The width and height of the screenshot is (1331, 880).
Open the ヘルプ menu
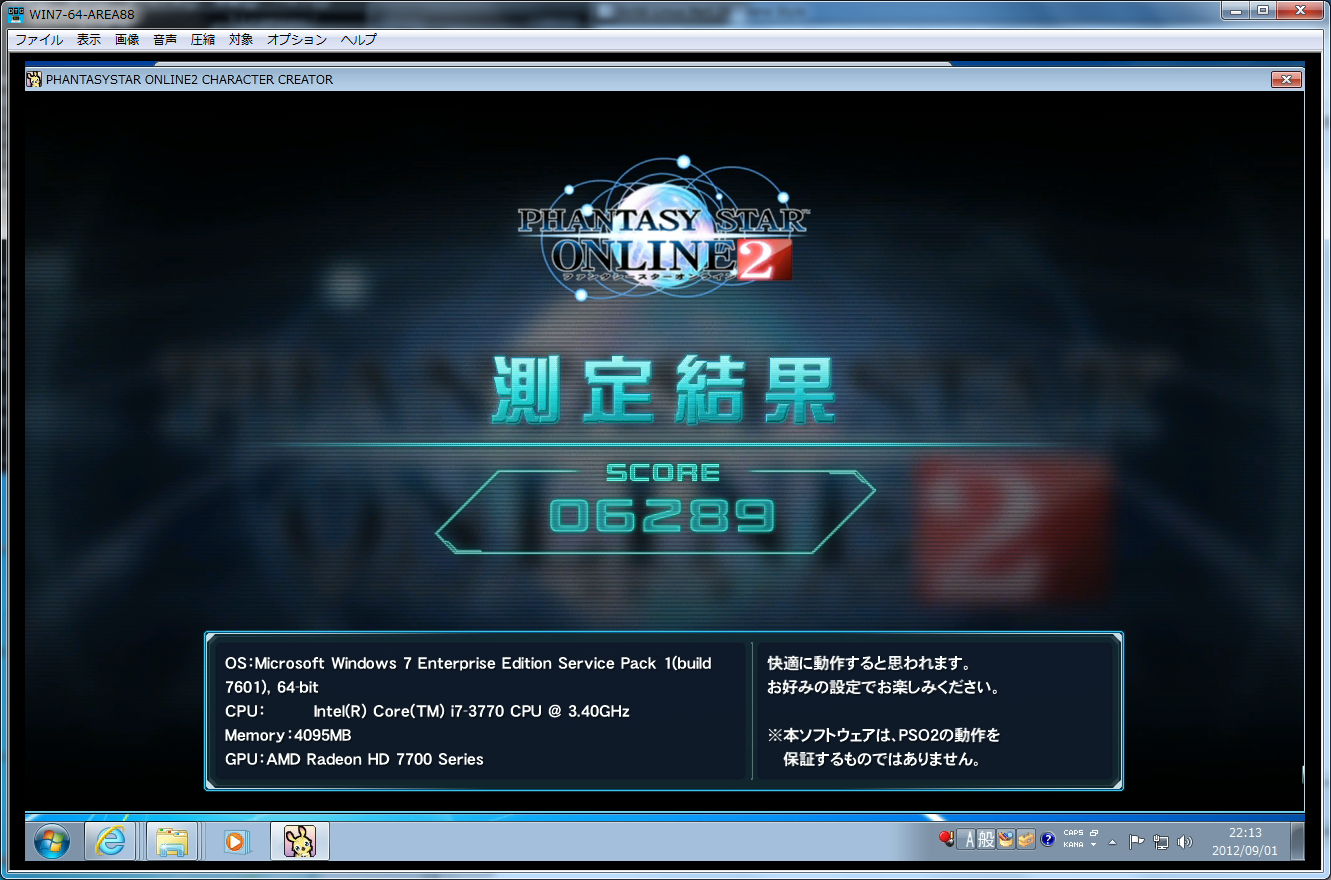pos(359,40)
